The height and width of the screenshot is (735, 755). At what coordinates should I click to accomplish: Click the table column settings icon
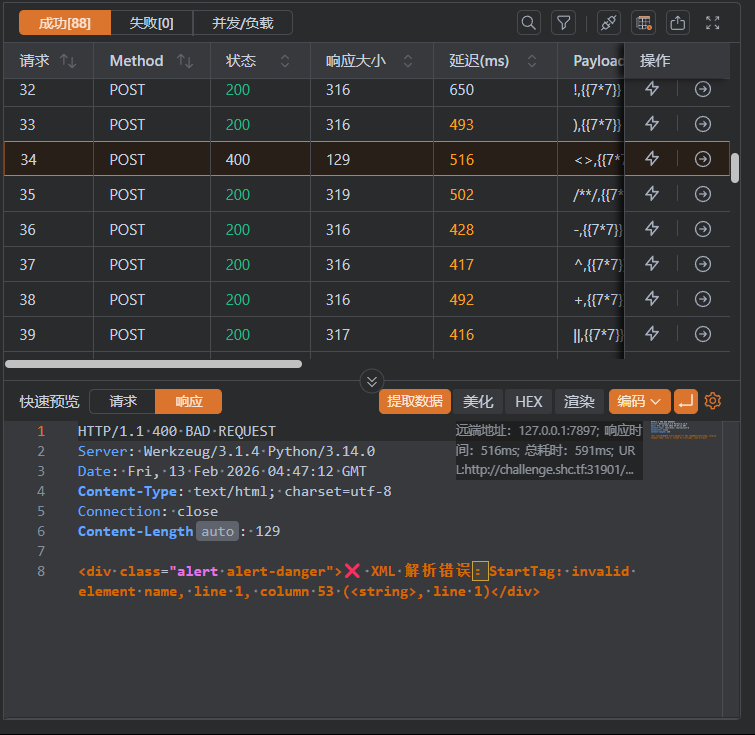pos(644,22)
